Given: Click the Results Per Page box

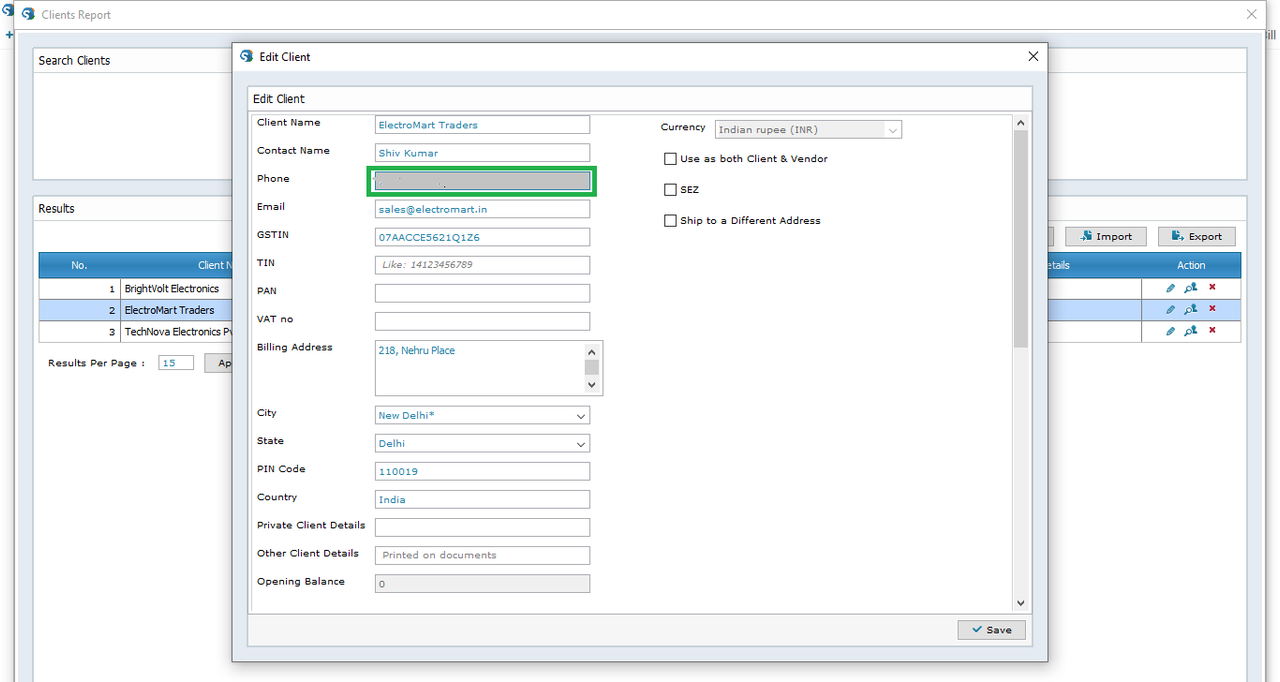Looking at the screenshot, I should click(176, 362).
